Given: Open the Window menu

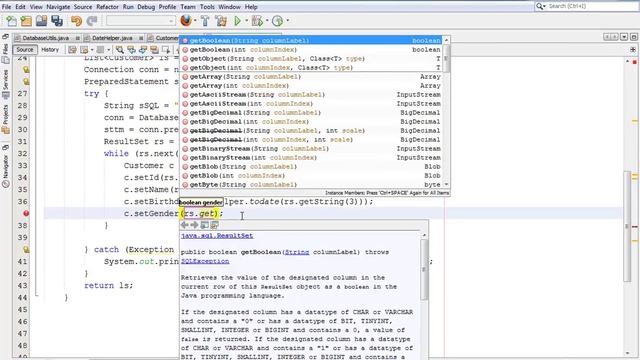Looking at the screenshot, I should [229, 7].
